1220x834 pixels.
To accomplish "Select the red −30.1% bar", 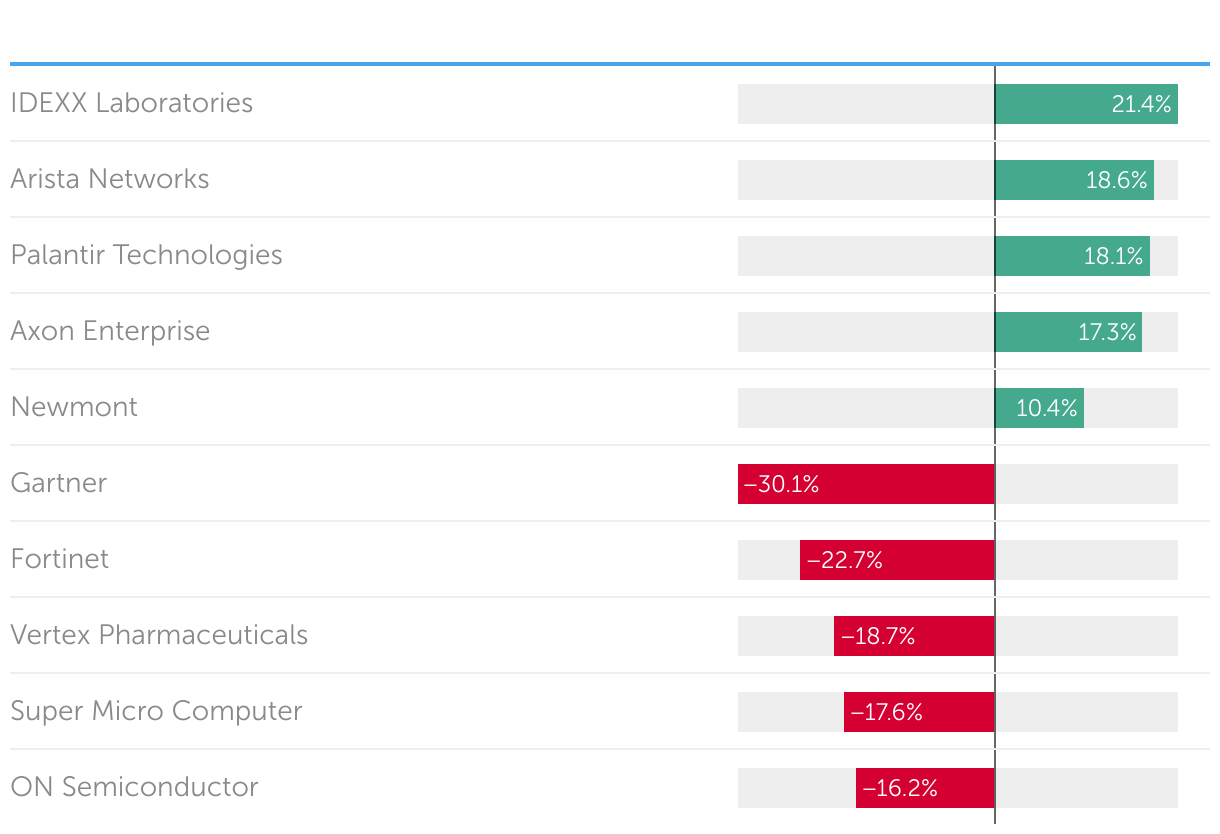I will 866,484.
